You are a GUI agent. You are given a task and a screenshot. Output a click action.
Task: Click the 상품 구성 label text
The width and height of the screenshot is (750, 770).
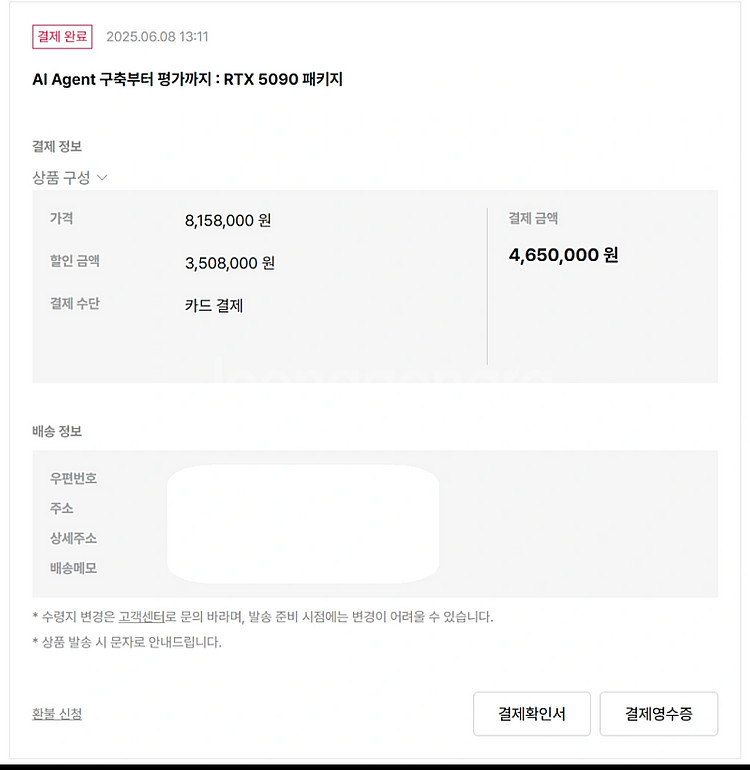[x=61, y=177]
